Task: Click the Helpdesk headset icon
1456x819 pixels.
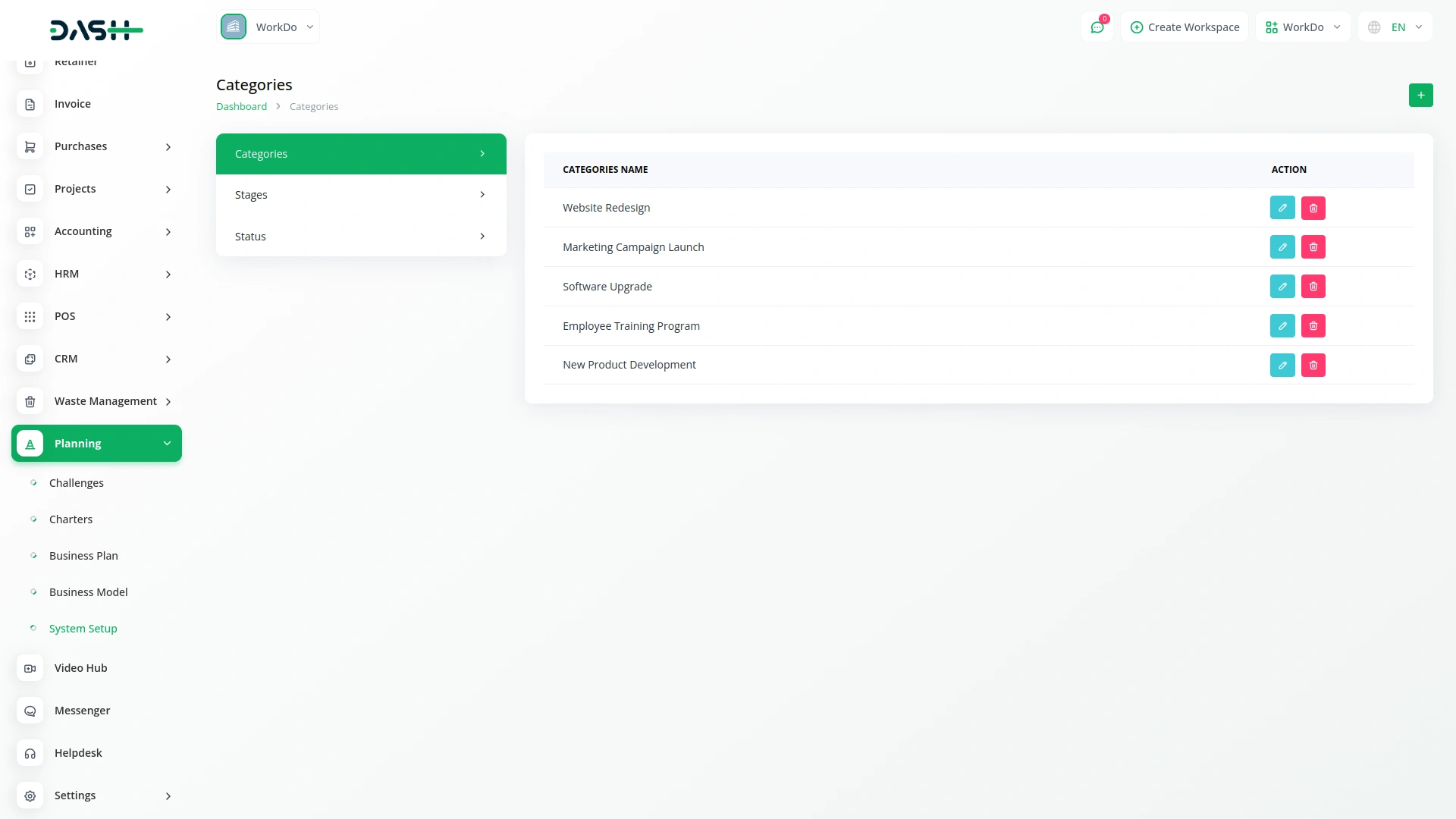Action: coord(30,753)
